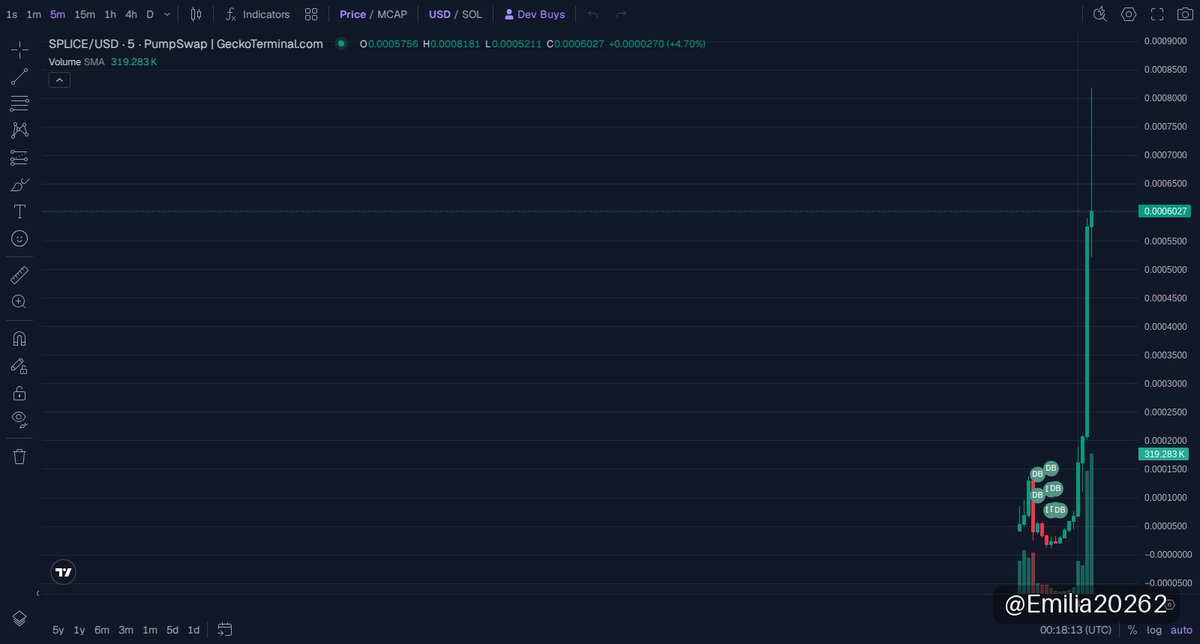Remove drawings with trash icon
The width and height of the screenshot is (1200, 644).
[x=20, y=456]
